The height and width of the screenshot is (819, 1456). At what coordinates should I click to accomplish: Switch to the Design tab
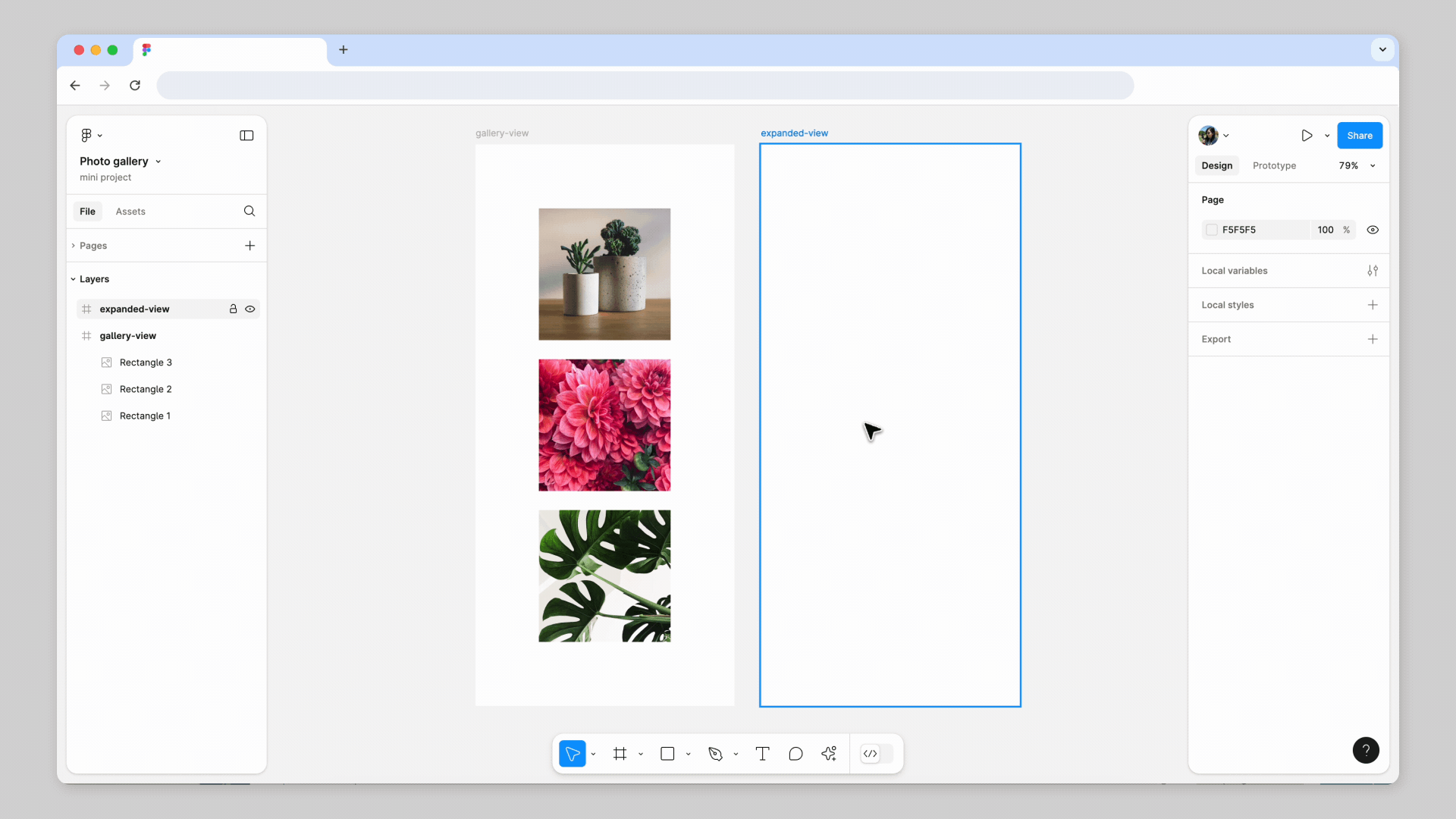[1217, 165]
